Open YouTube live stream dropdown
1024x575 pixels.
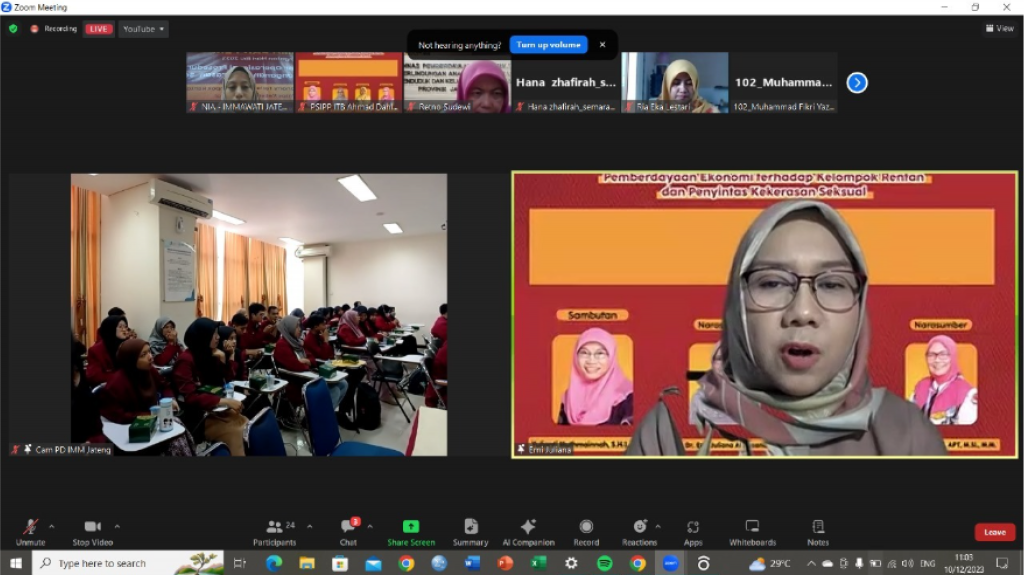point(143,29)
